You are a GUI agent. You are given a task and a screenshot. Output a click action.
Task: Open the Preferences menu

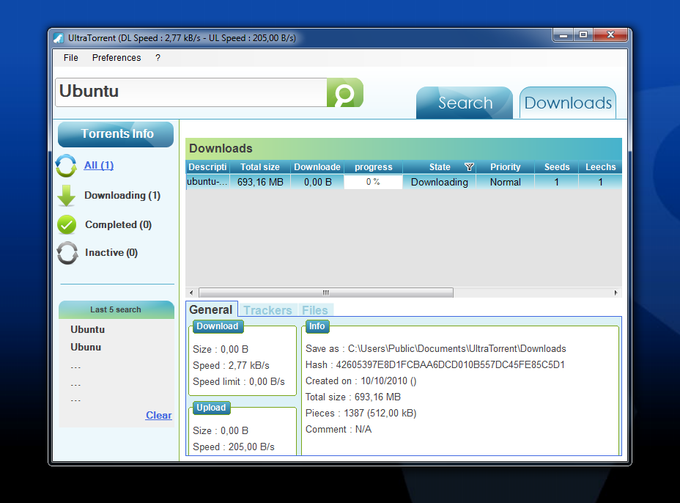[x=116, y=58]
